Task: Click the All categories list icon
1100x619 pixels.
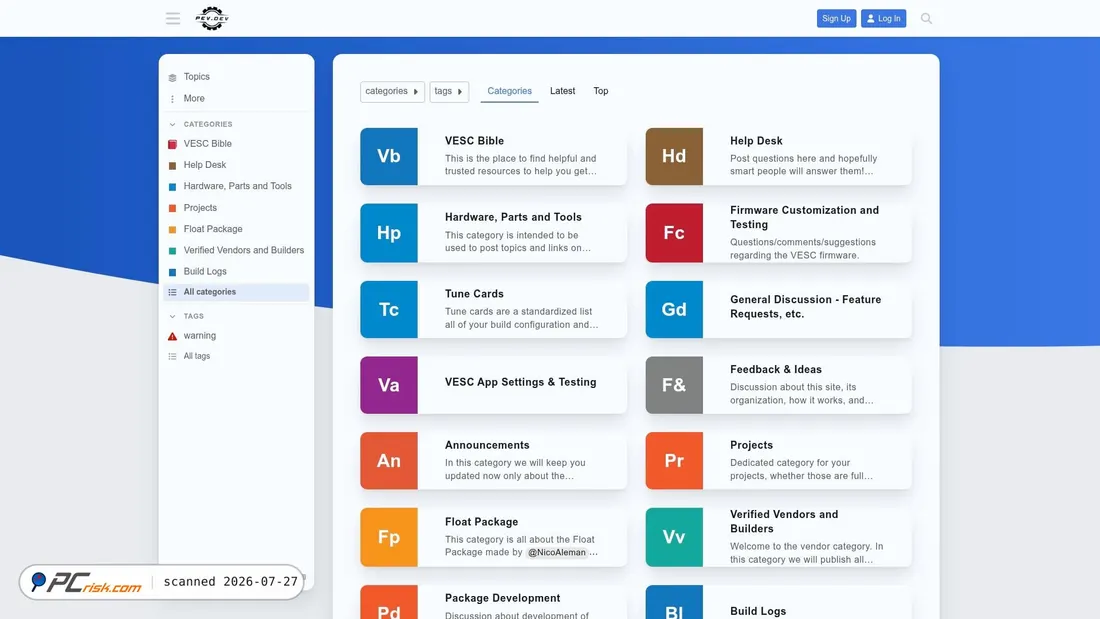Action: point(173,292)
